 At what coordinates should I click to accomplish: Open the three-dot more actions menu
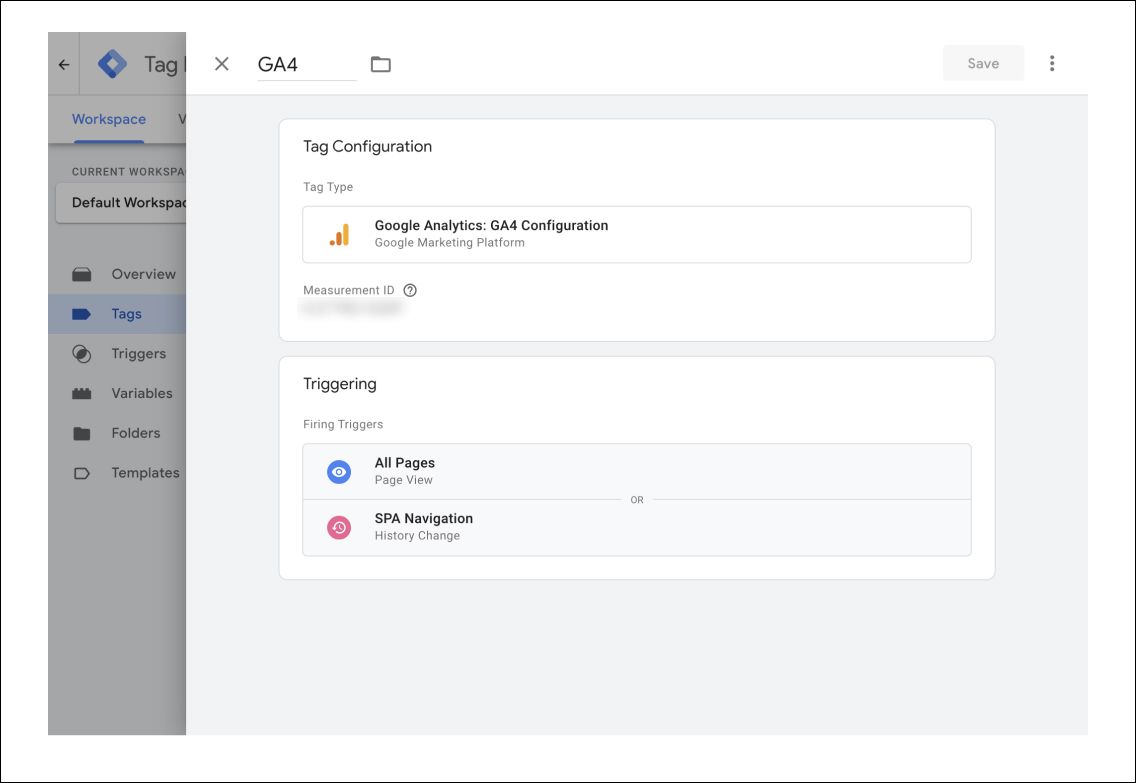1052,63
